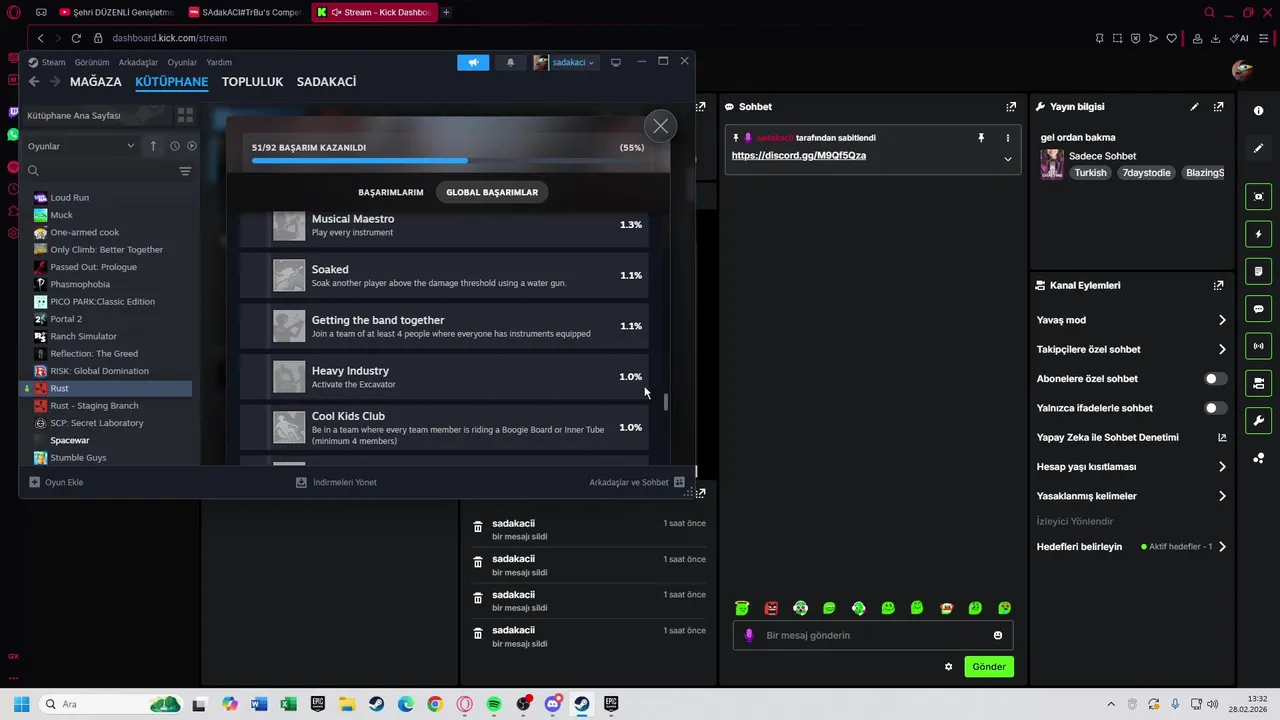Open chat settings gear near Gönder
The image size is (1280, 720).
(948, 667)
